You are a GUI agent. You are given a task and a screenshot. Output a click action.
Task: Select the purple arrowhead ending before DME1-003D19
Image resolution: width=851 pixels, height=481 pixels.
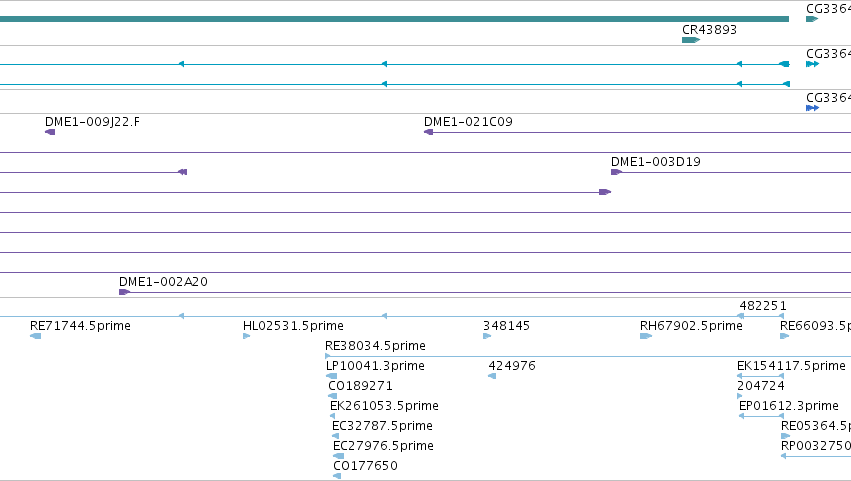pyautogui.click(x=605, y=192)
